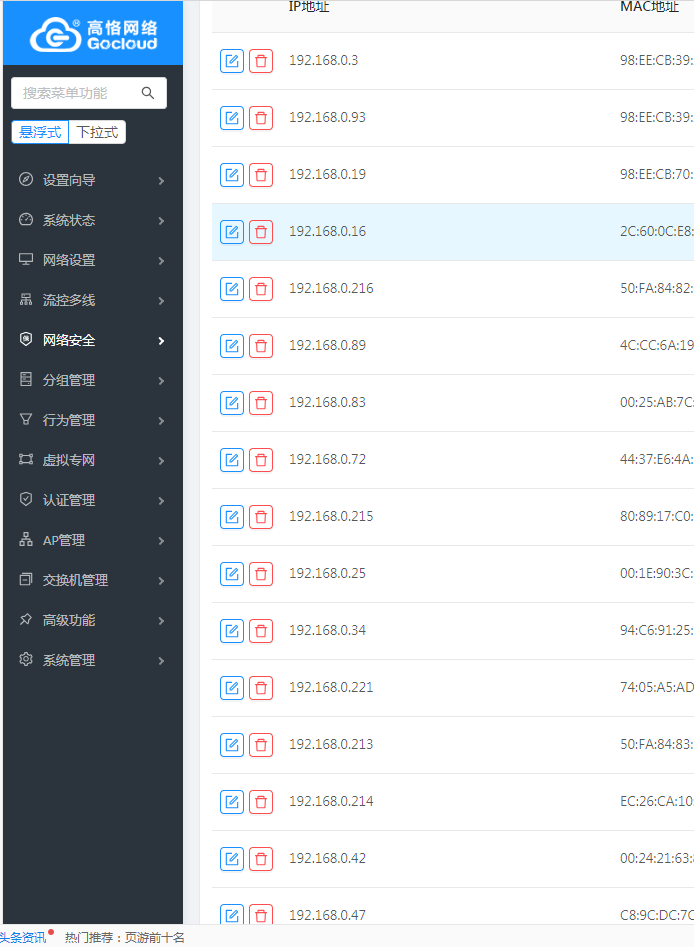Viewport: 694px width, 947px height.
Task: Select the 网络安全 menu item
Action: coord(69,340)
